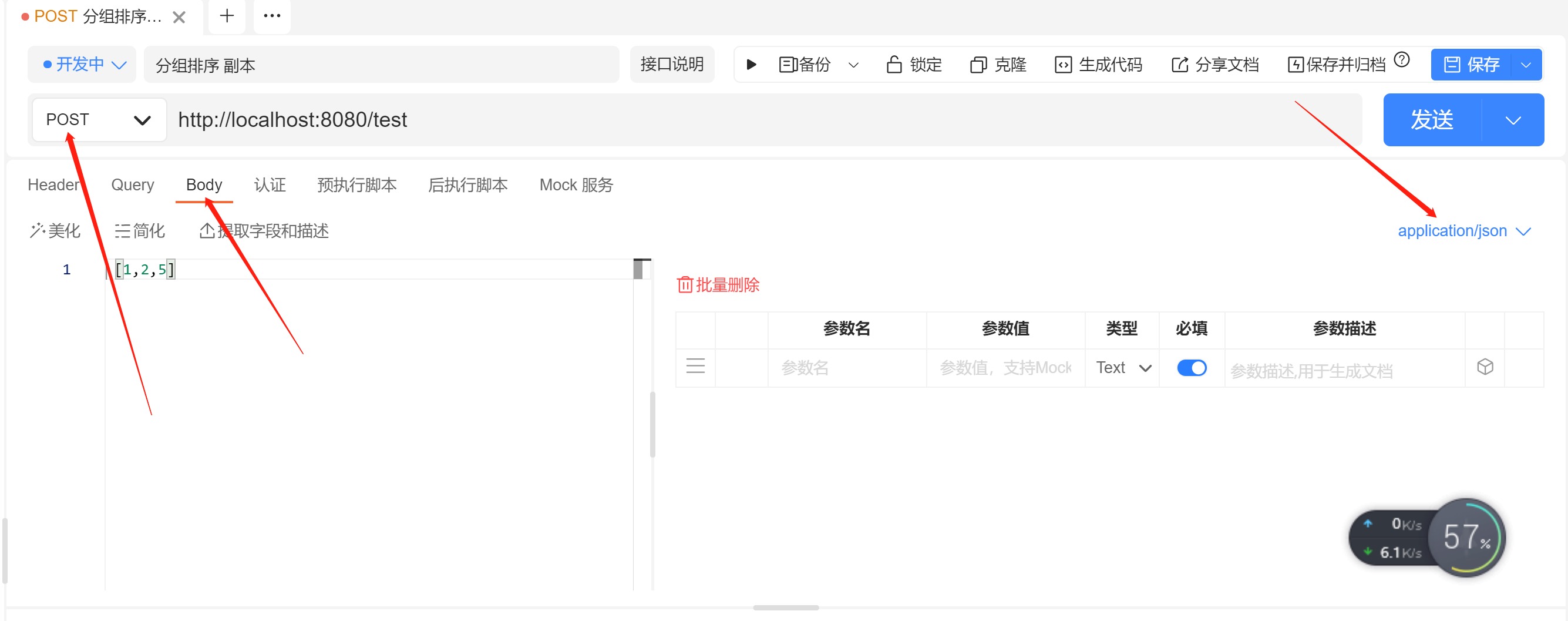The height and width of the screenshot is (621, 1568).
Task: Expand the 备份 dropdown arrow
Action: coord(853,65)
